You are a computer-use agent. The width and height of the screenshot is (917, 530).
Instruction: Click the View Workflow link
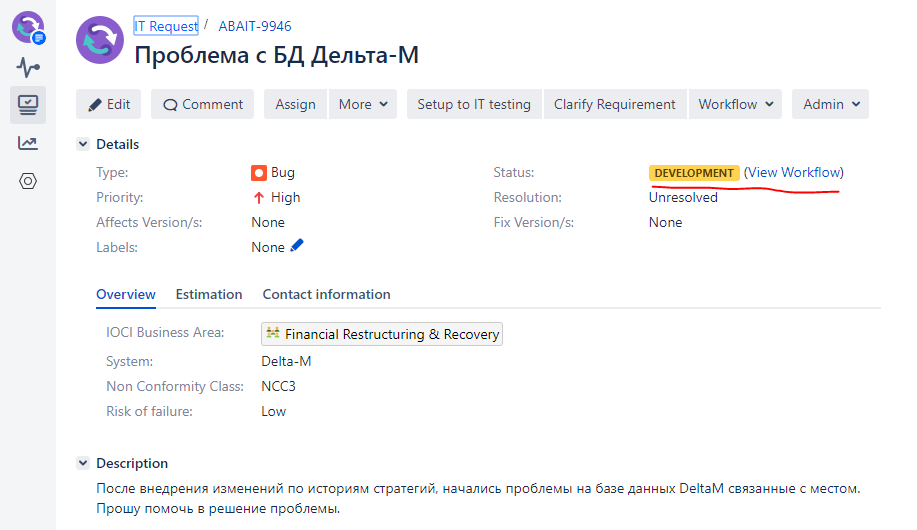[794, 173]
